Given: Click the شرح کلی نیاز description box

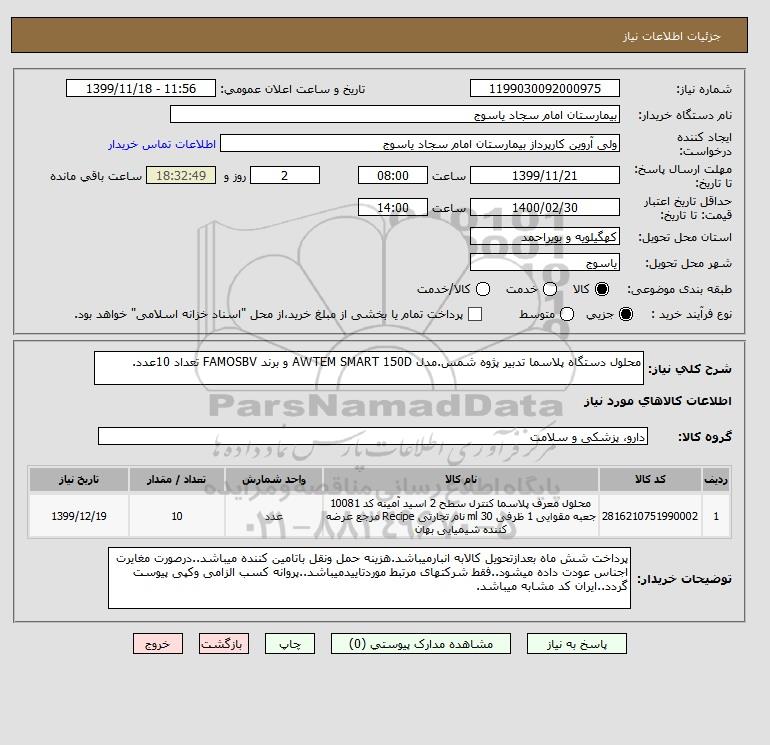Looking at the screenshot, I should pos(368,368).
